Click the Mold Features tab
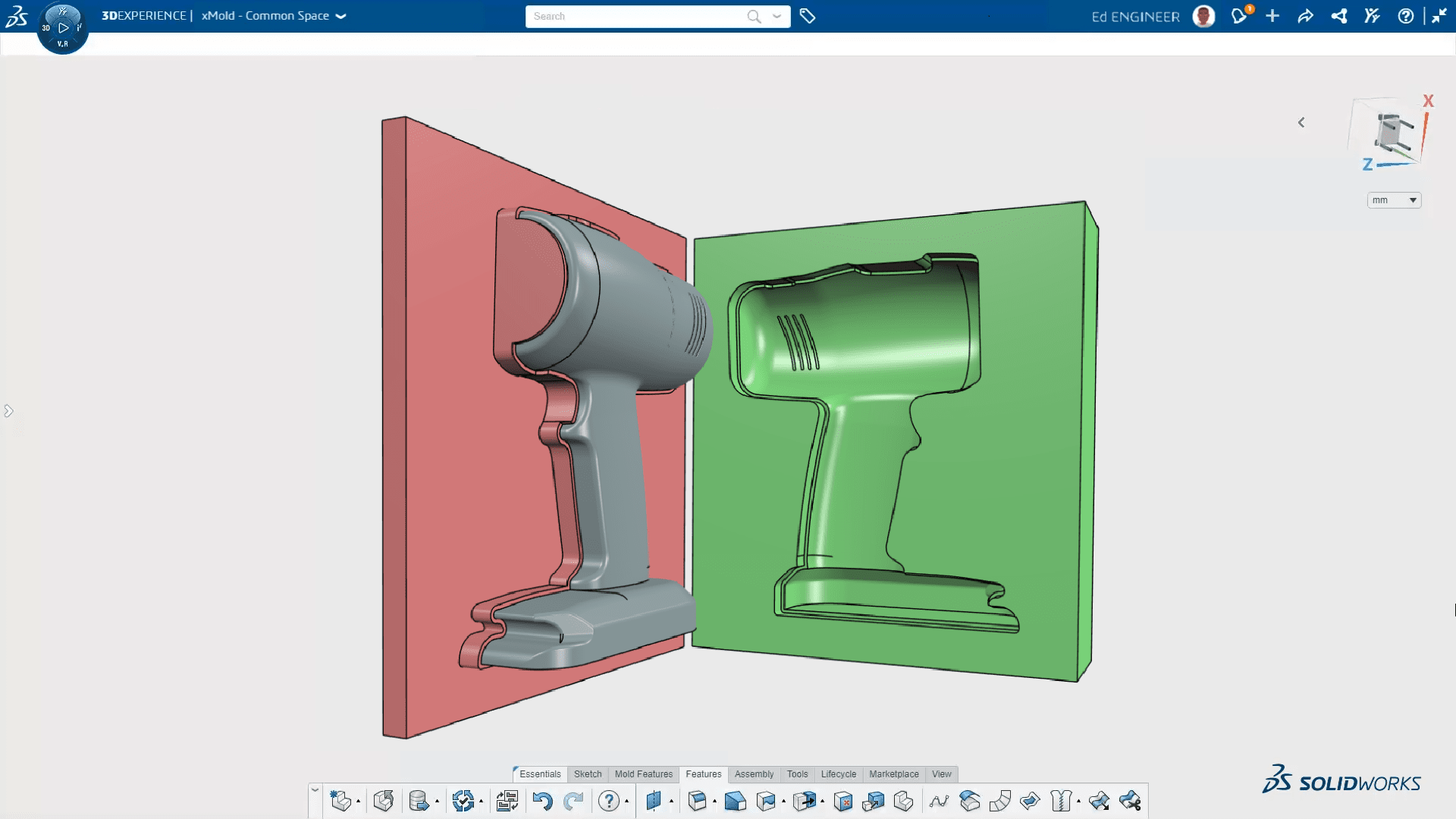This screenshot has width=1456, height=819. (x=643, y=773)
